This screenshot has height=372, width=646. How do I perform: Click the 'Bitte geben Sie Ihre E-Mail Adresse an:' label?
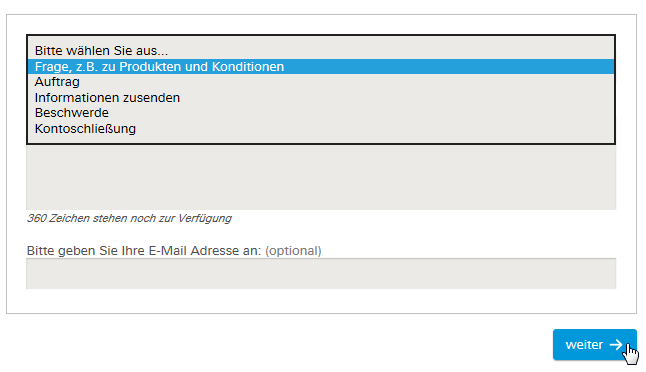click(x=144, y=250)
